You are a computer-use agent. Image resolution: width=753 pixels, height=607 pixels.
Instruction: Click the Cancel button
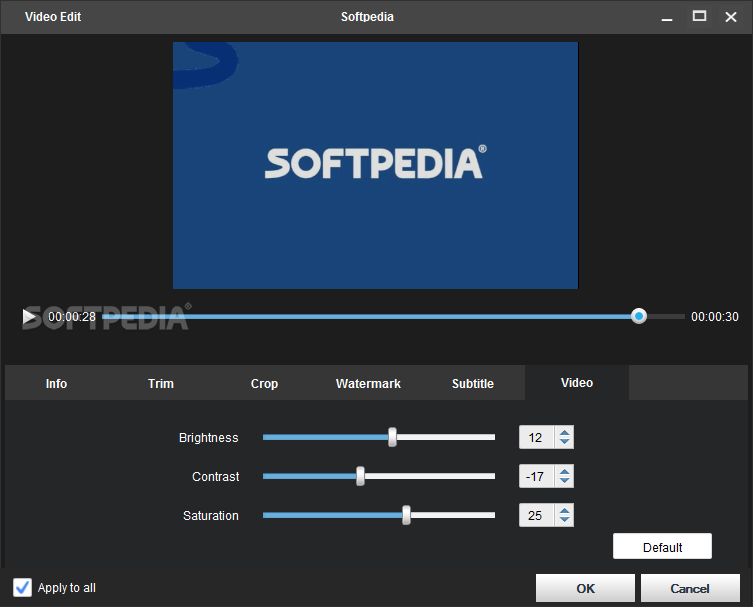(x=690, y=588)
